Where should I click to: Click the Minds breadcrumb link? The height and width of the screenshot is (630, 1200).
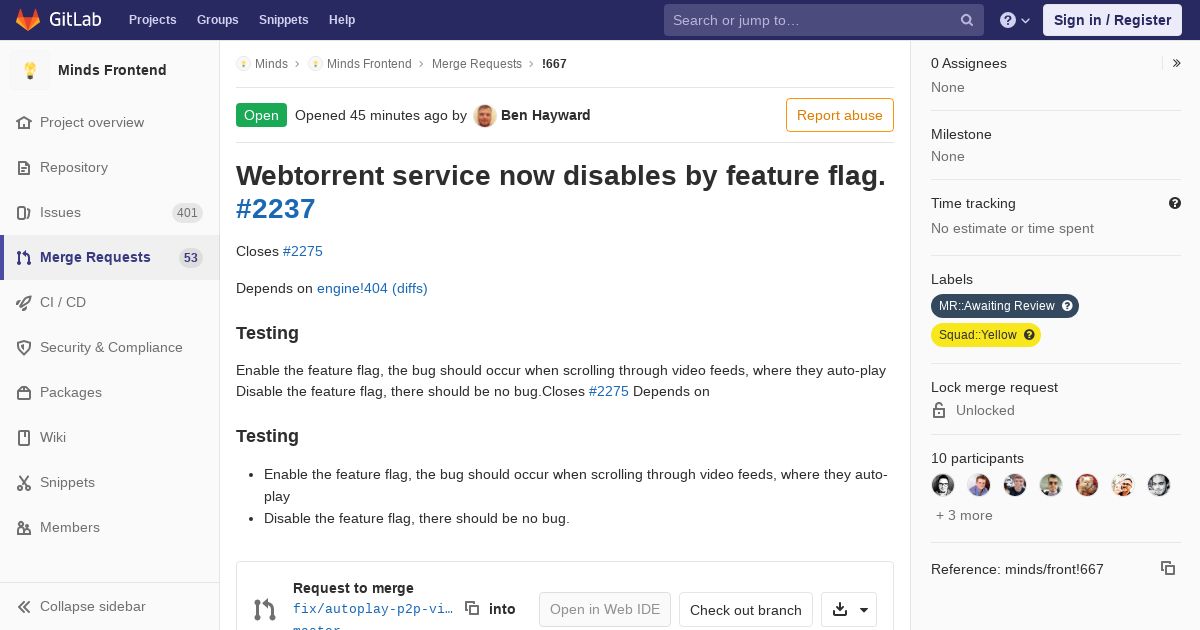point(271,64)
